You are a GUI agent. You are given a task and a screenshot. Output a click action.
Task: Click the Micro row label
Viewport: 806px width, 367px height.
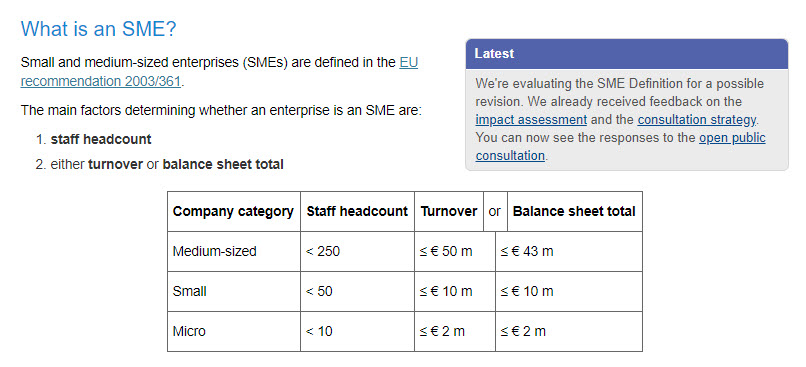point(234,332)
